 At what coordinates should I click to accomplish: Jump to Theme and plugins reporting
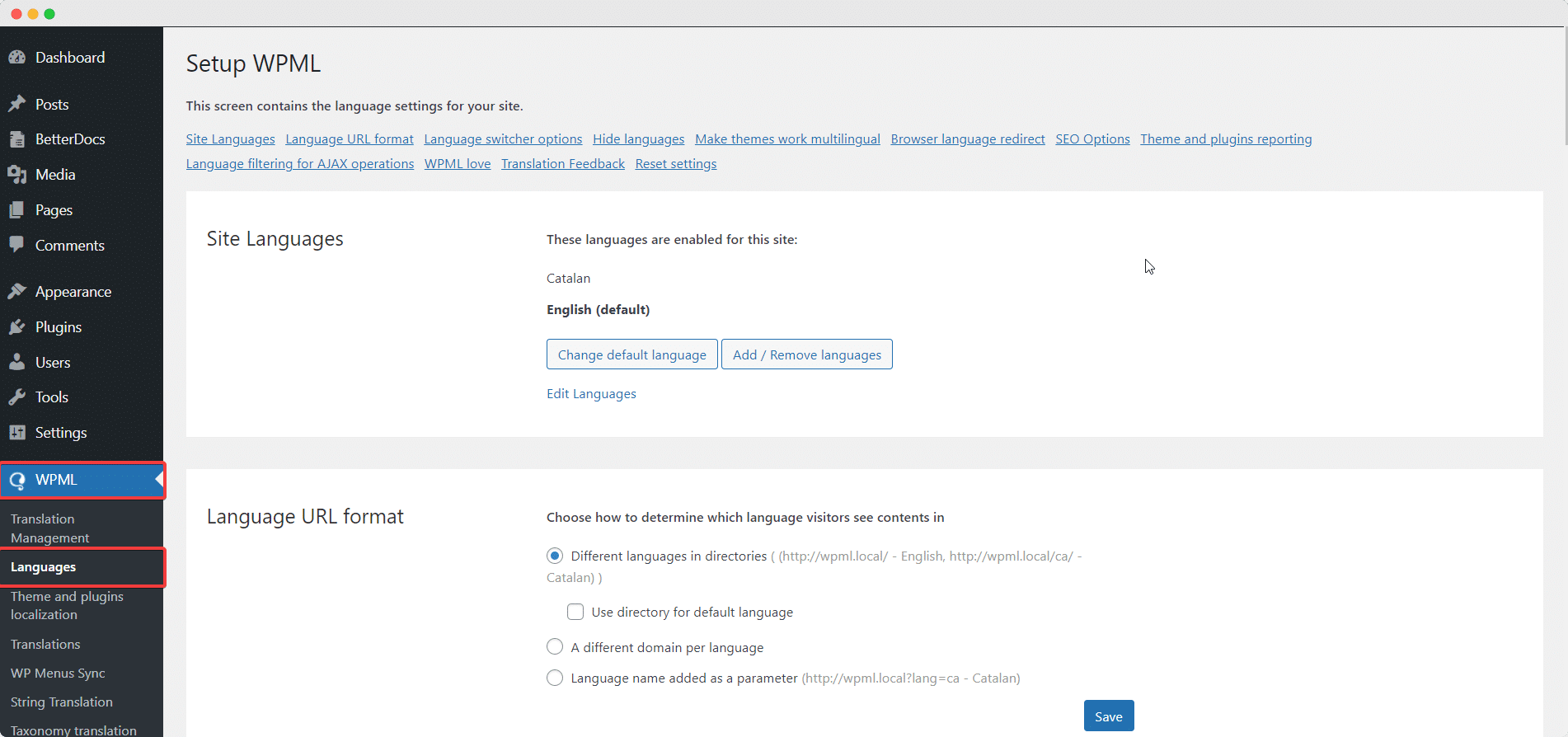[1226, 139]
